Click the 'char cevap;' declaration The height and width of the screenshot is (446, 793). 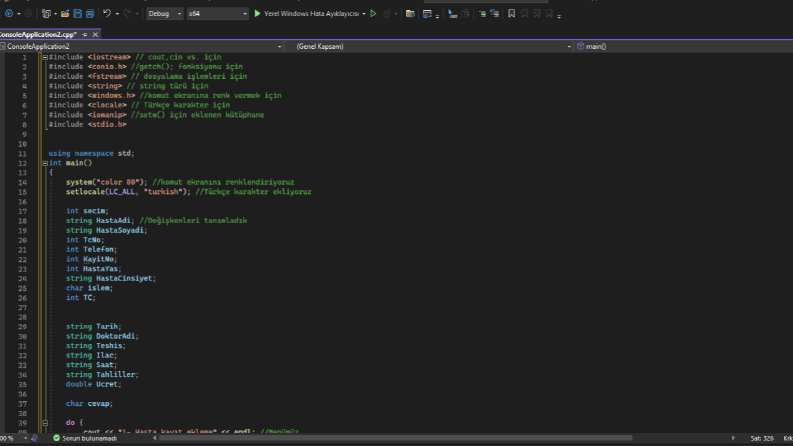tap(90, 404)
